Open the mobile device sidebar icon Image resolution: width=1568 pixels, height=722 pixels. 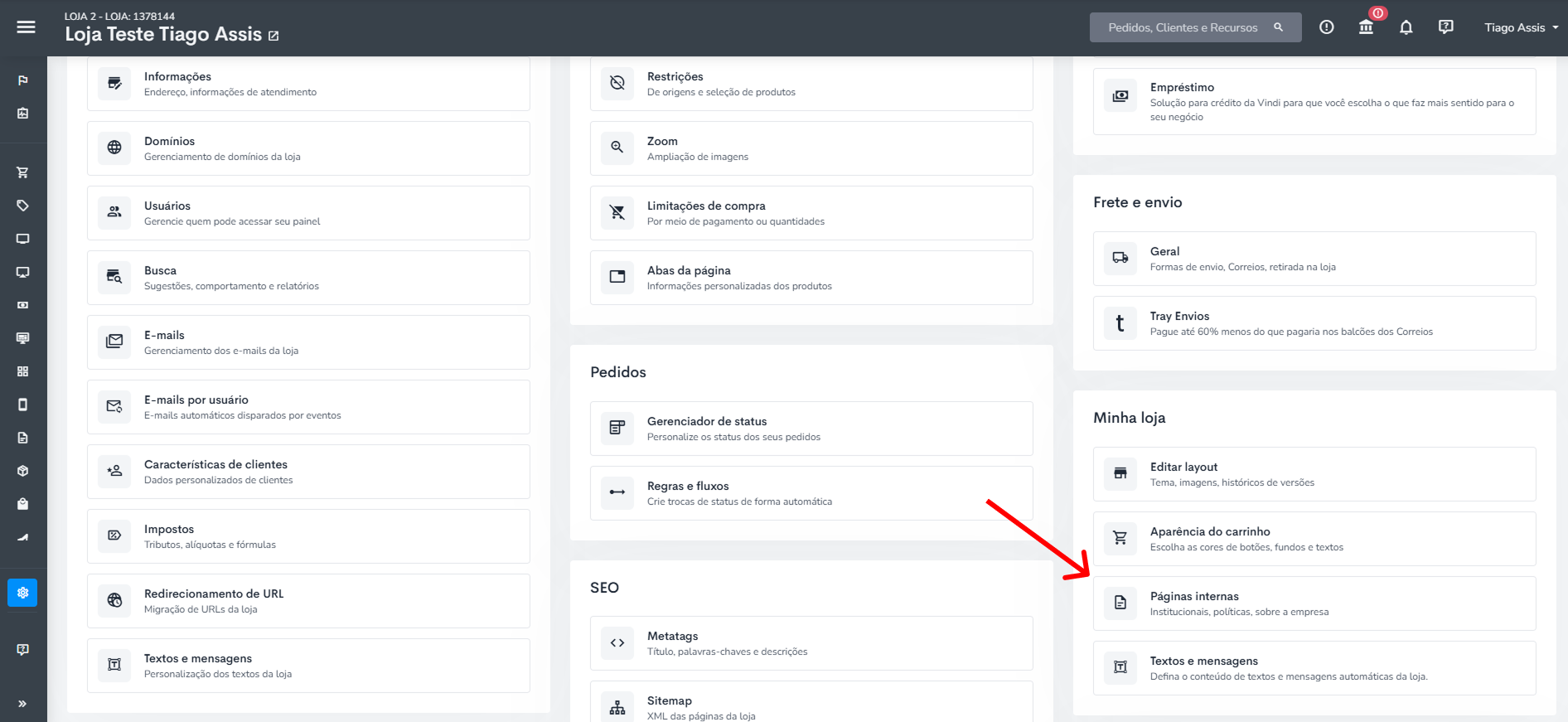22,405
